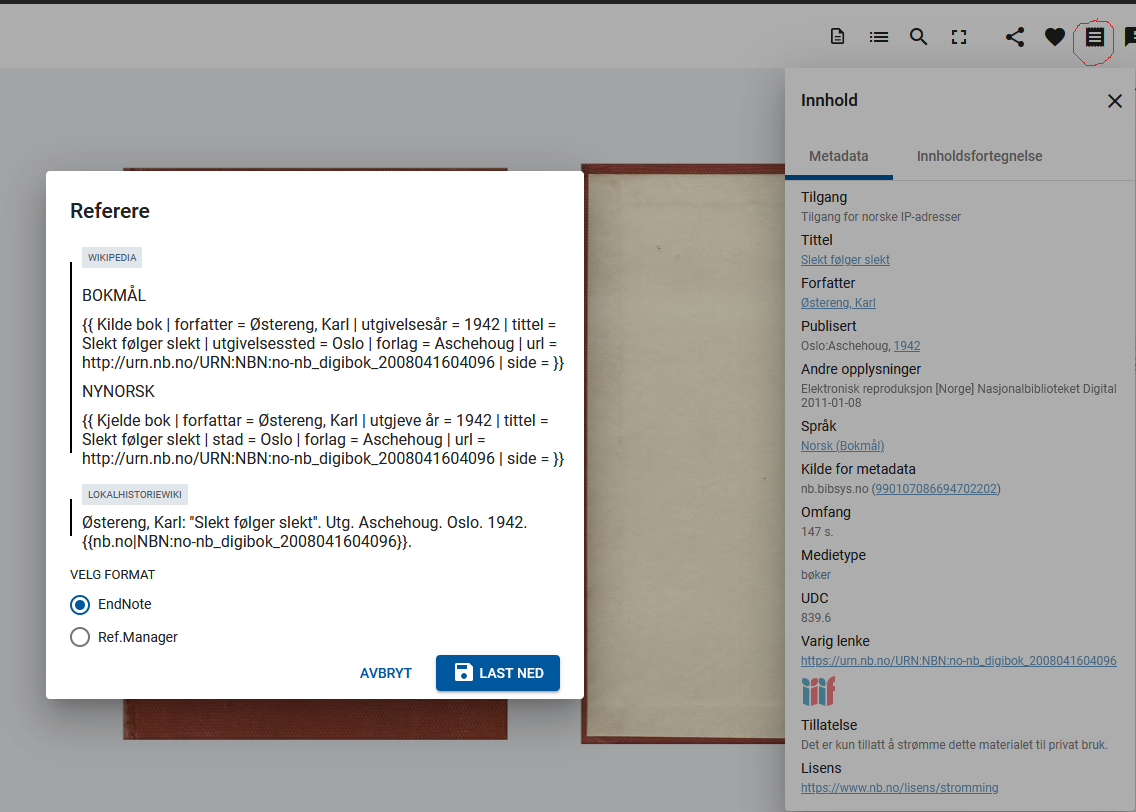Select the Ref.Manager format option
The height and width of the screenshot is (812, 1136).
pyautogui.click(x=80, y=637)
